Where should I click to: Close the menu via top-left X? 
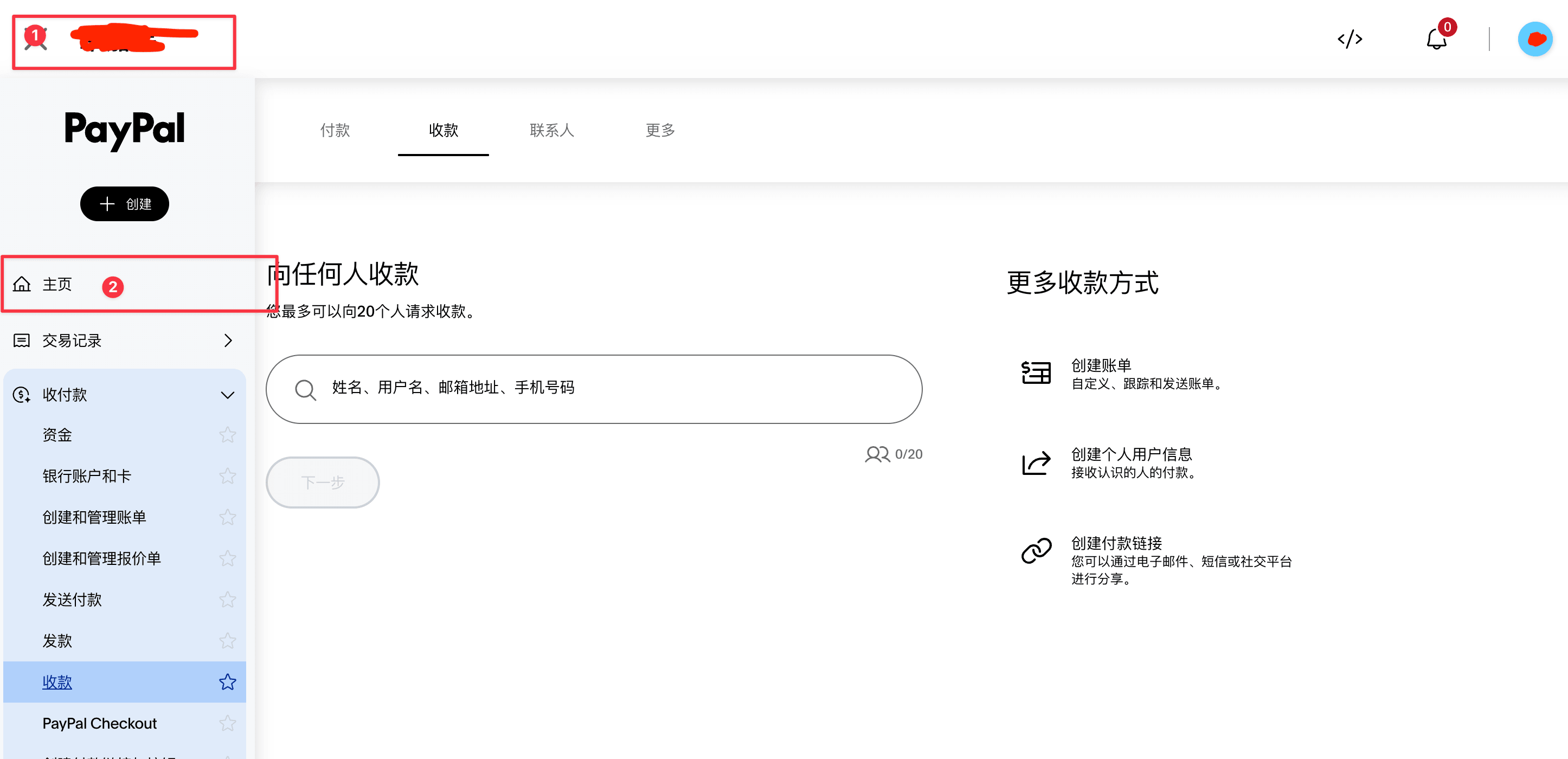pyautogui.click(x=35, y=39)
